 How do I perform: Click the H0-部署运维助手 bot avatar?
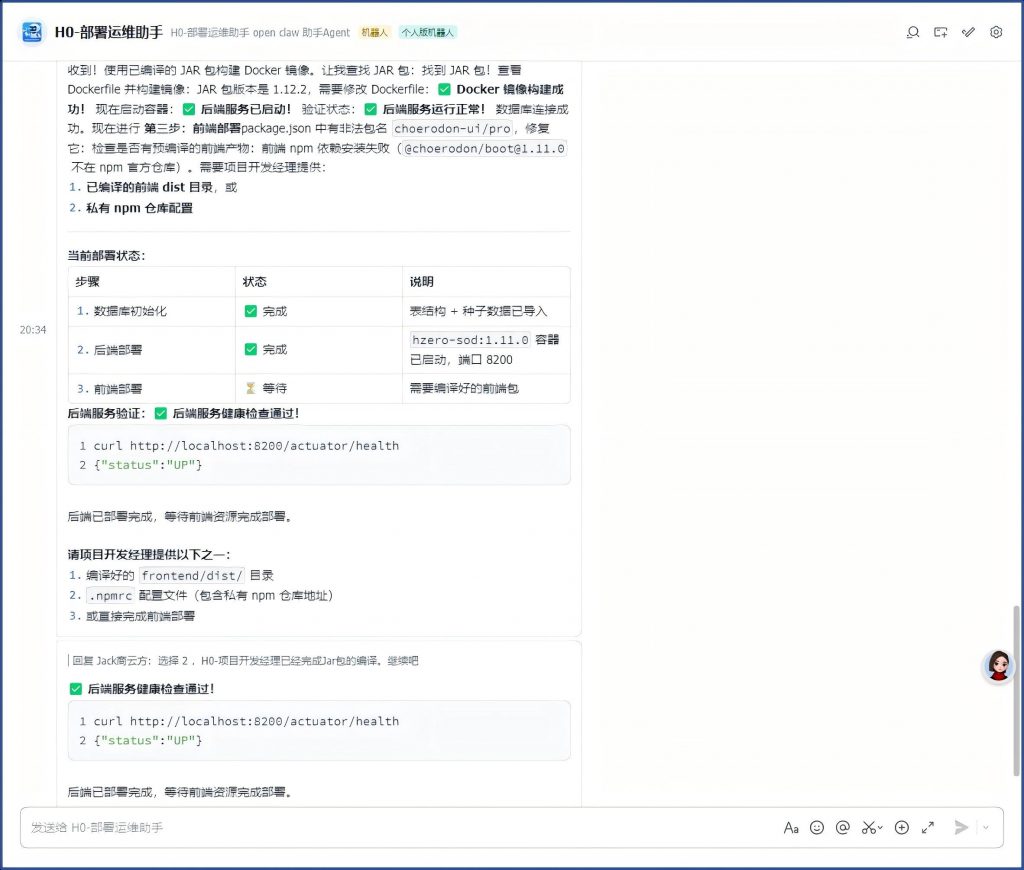[x=34, y=32]
